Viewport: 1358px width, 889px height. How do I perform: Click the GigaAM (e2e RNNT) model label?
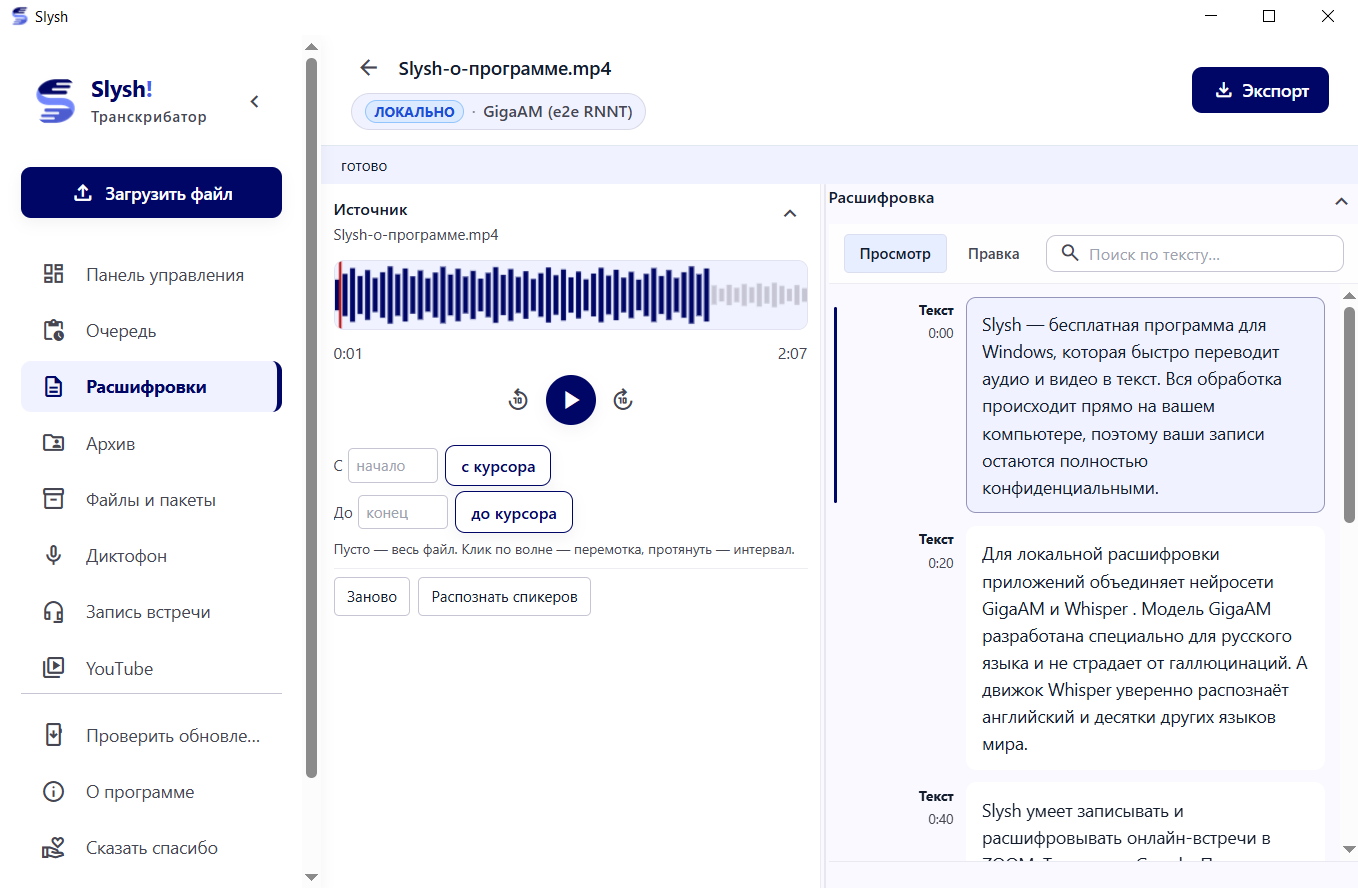[x=558, y=112]
